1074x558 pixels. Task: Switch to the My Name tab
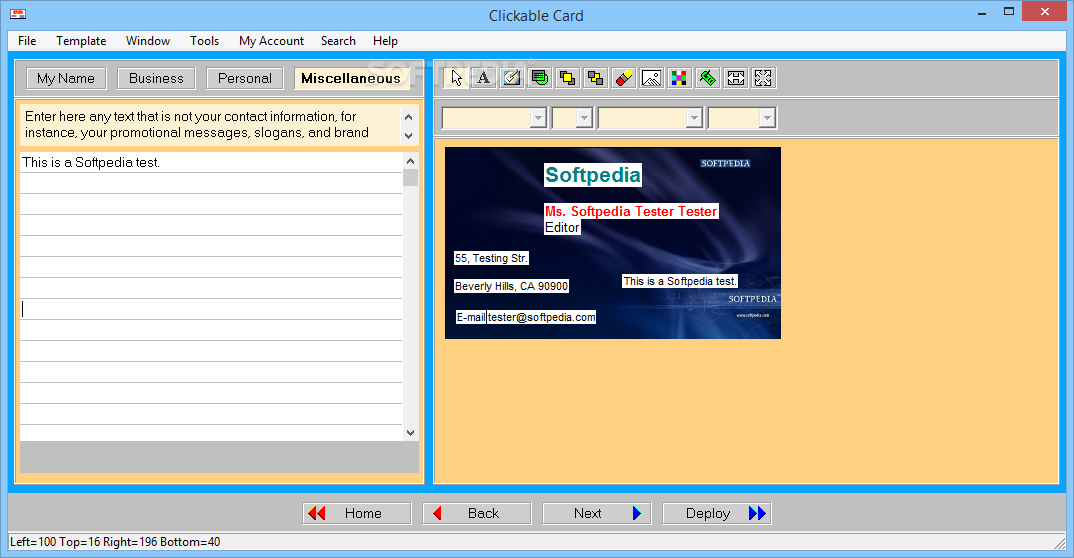(x=66, y=78)
